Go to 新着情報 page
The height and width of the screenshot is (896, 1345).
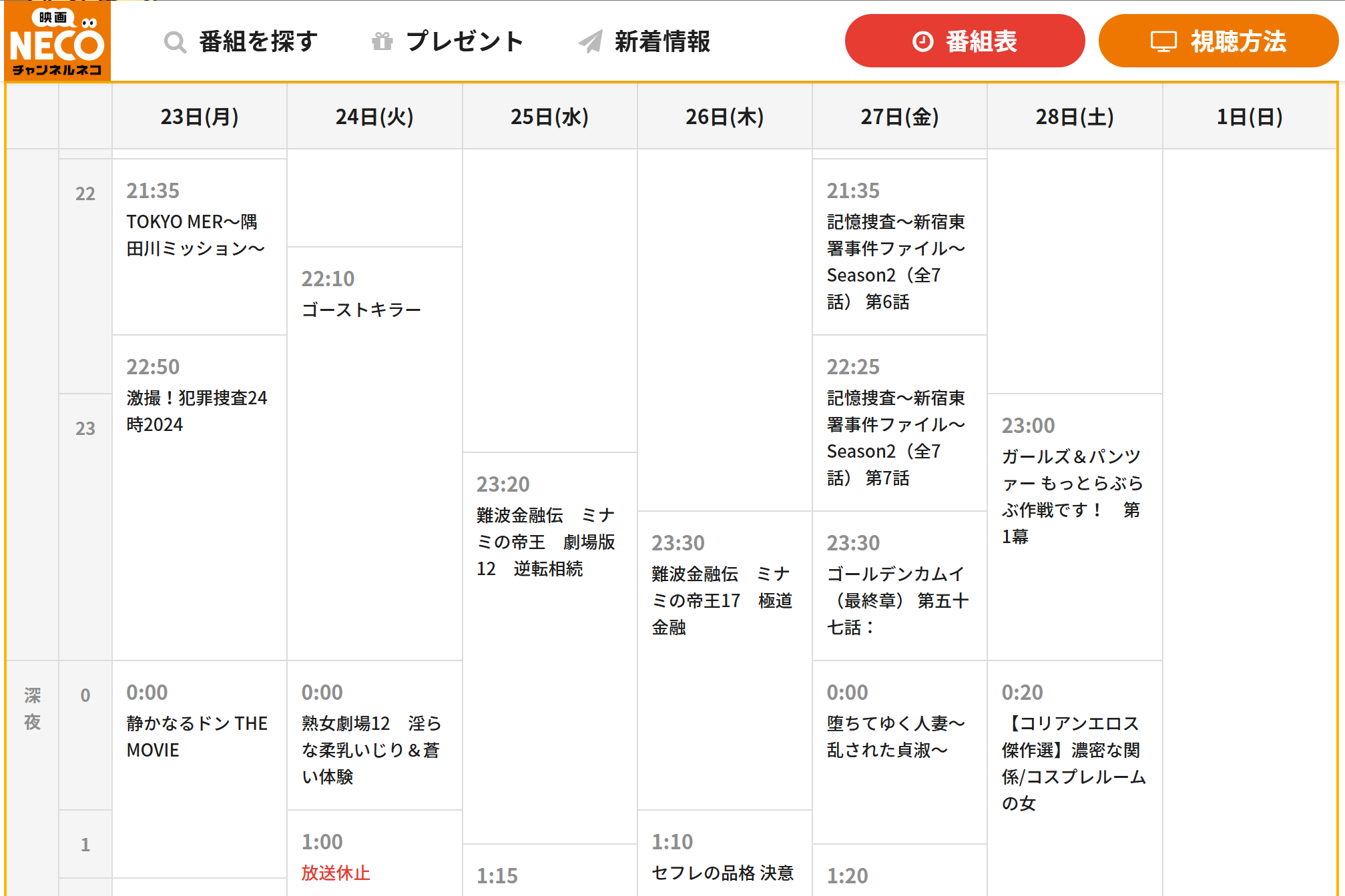point(662,41)
